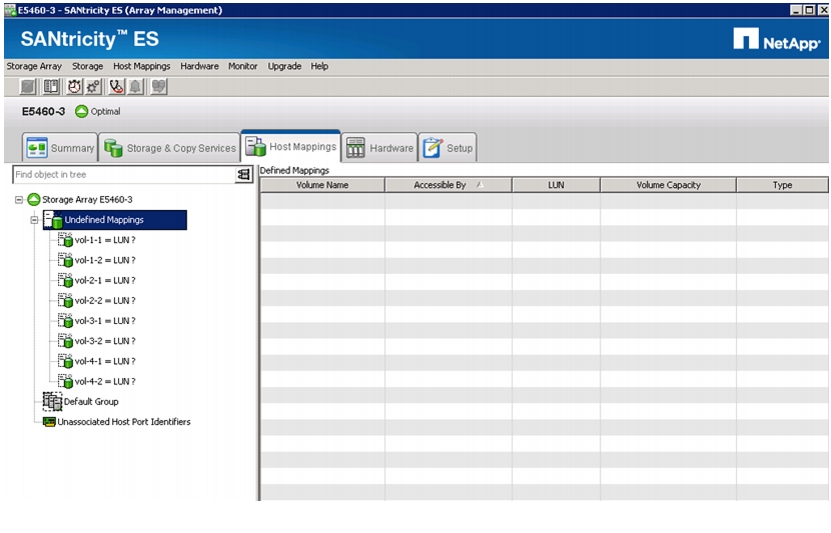Screen dimensions: 831x533
Task: Select vol-4-1 = LUN ? row
Action: pyautogui.click(x=97, y=361)
